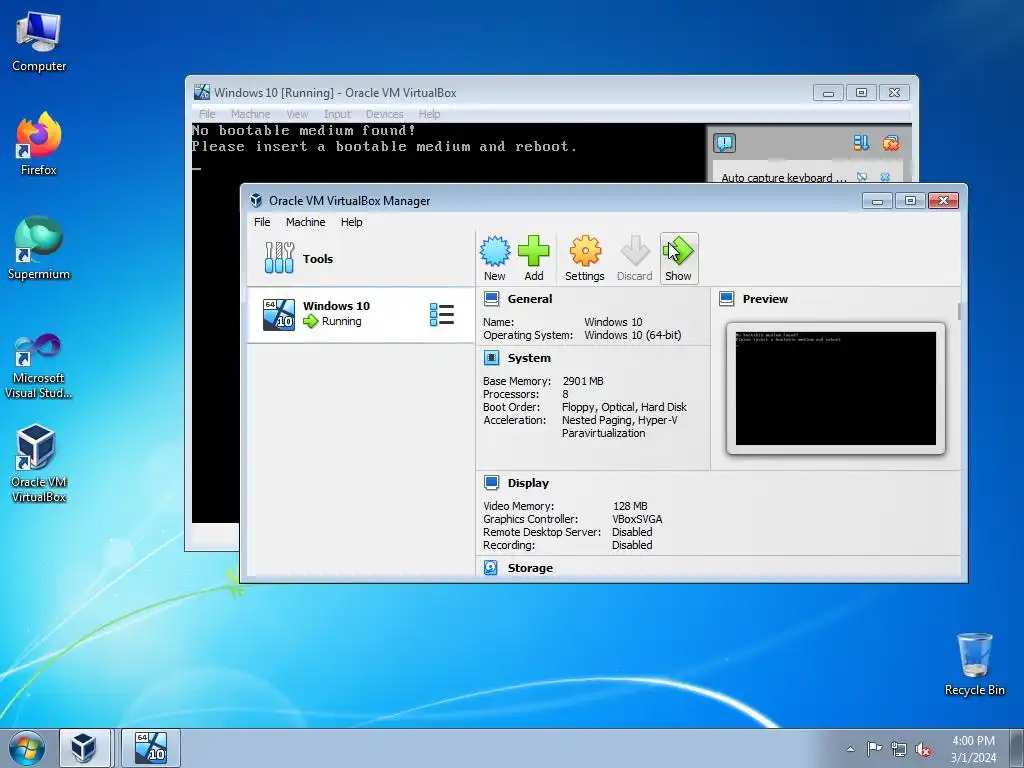Open Machine menu in Windows 10 VM window
This screenshot has width=1024, height=768.
pos(250,114)
